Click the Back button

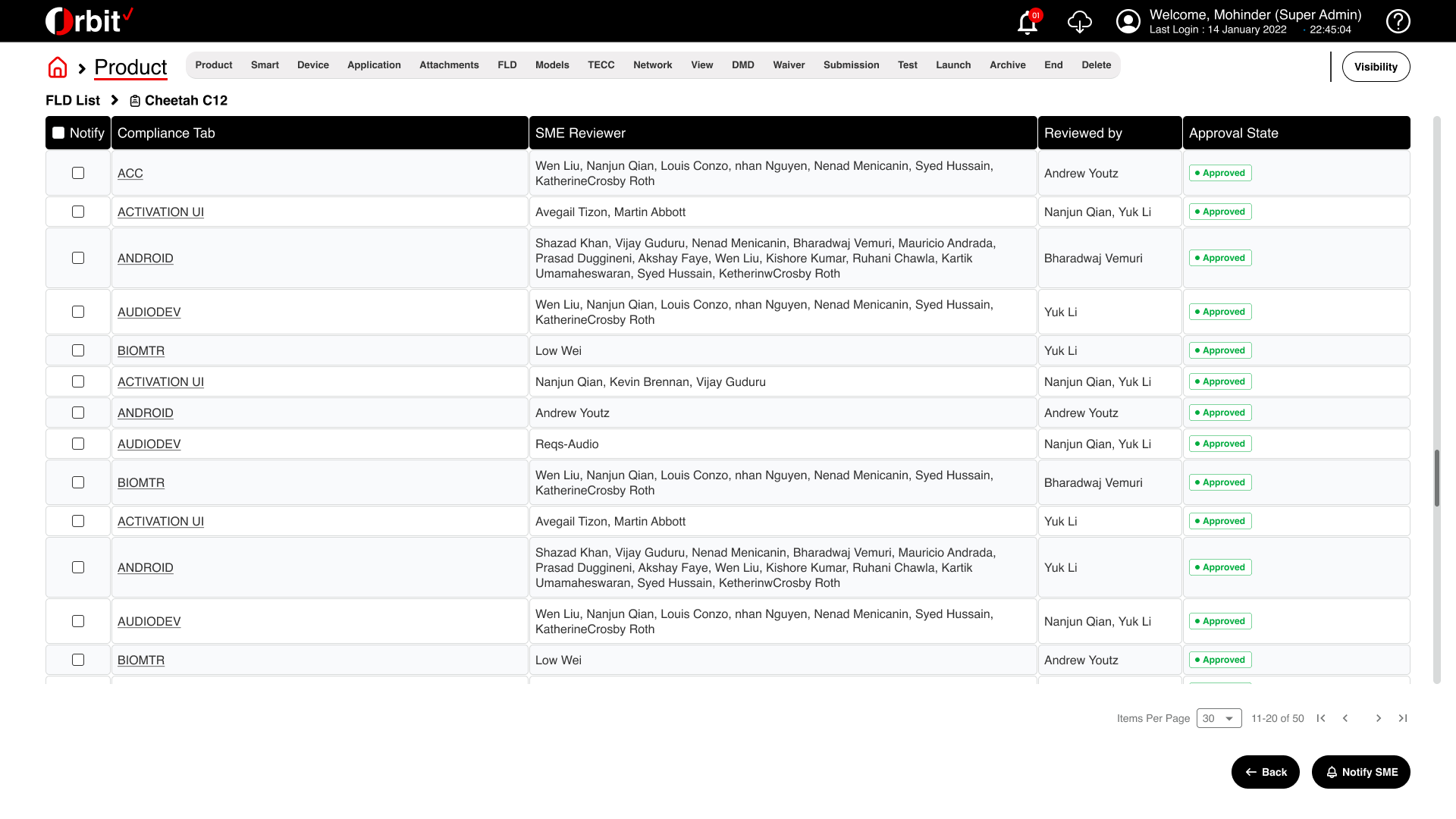[x=1266, y=772]
